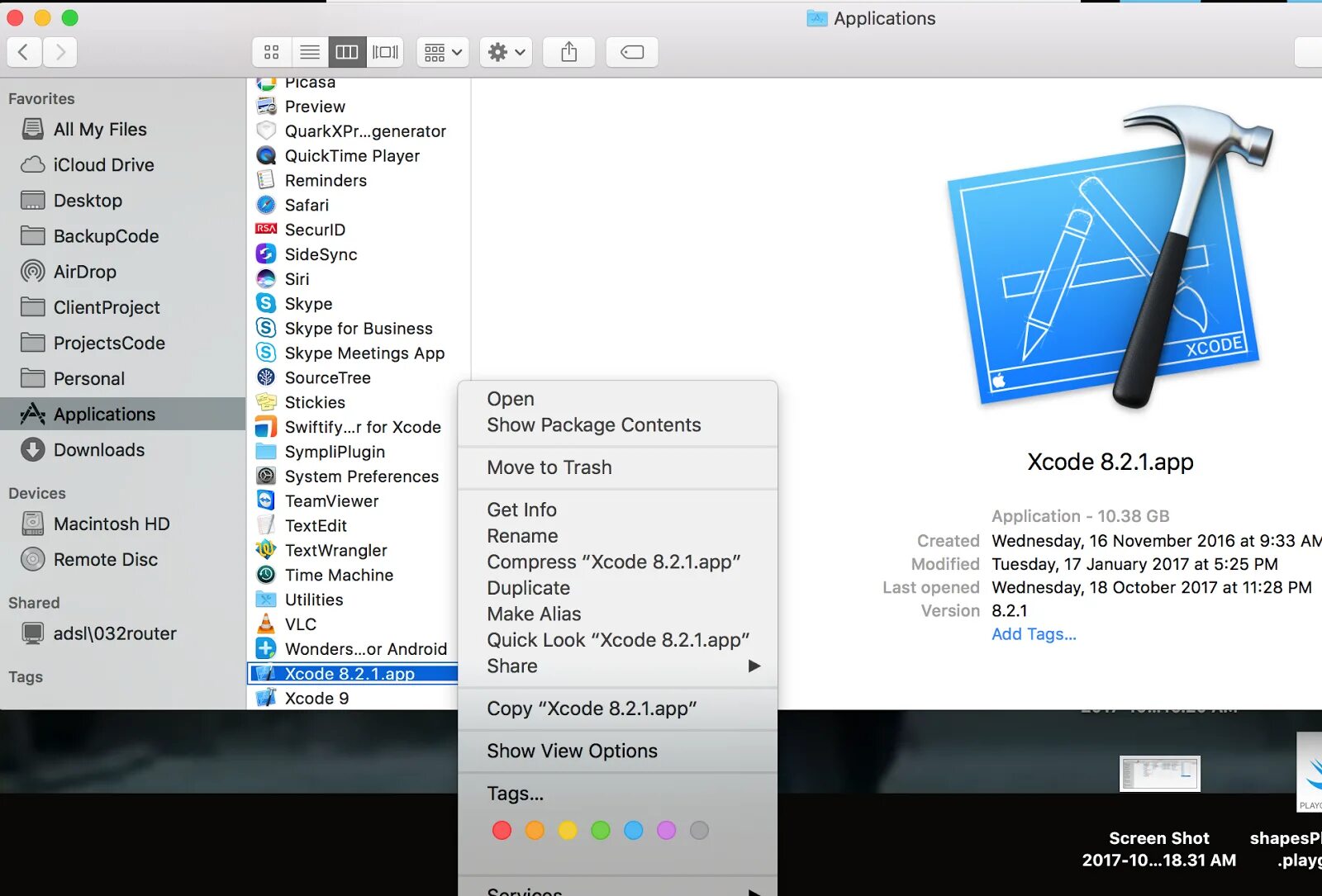Switch to cover flow view
The width and height of the screenshot is (1322, 896).
[385, 52]
